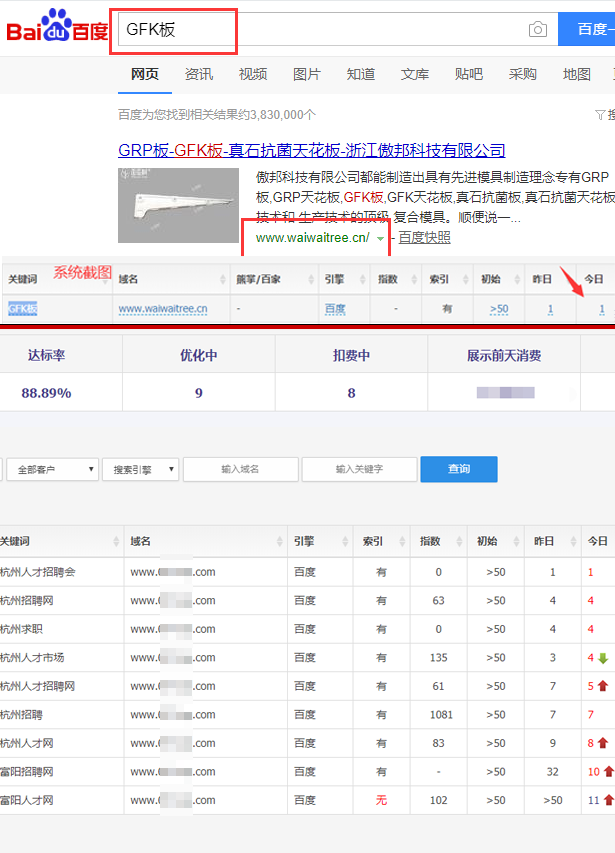Click the blue 百度 search button
Screen dimensions: 615x853
pyautogui.click(x=587, y=29)
